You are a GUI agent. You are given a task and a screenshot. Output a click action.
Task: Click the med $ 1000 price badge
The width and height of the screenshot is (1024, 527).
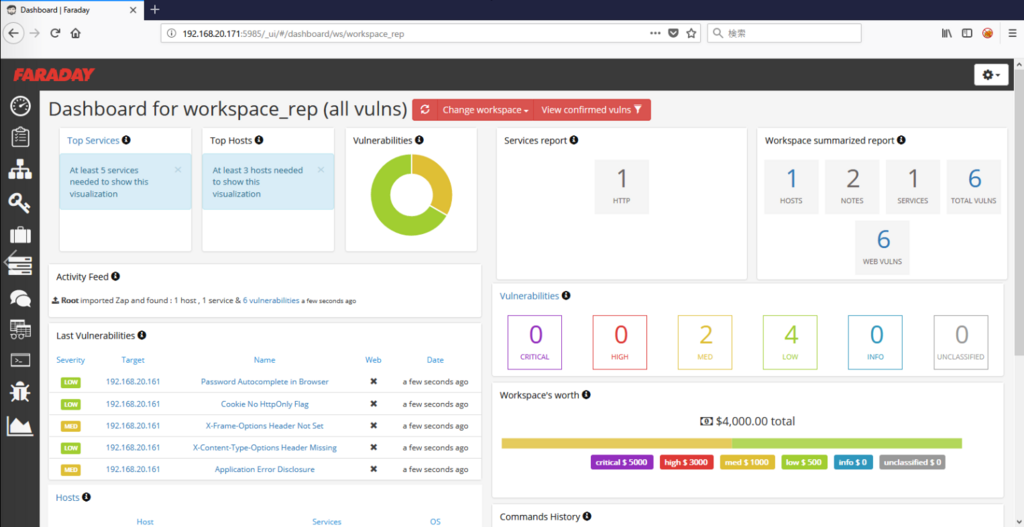[x=748, y=462]
